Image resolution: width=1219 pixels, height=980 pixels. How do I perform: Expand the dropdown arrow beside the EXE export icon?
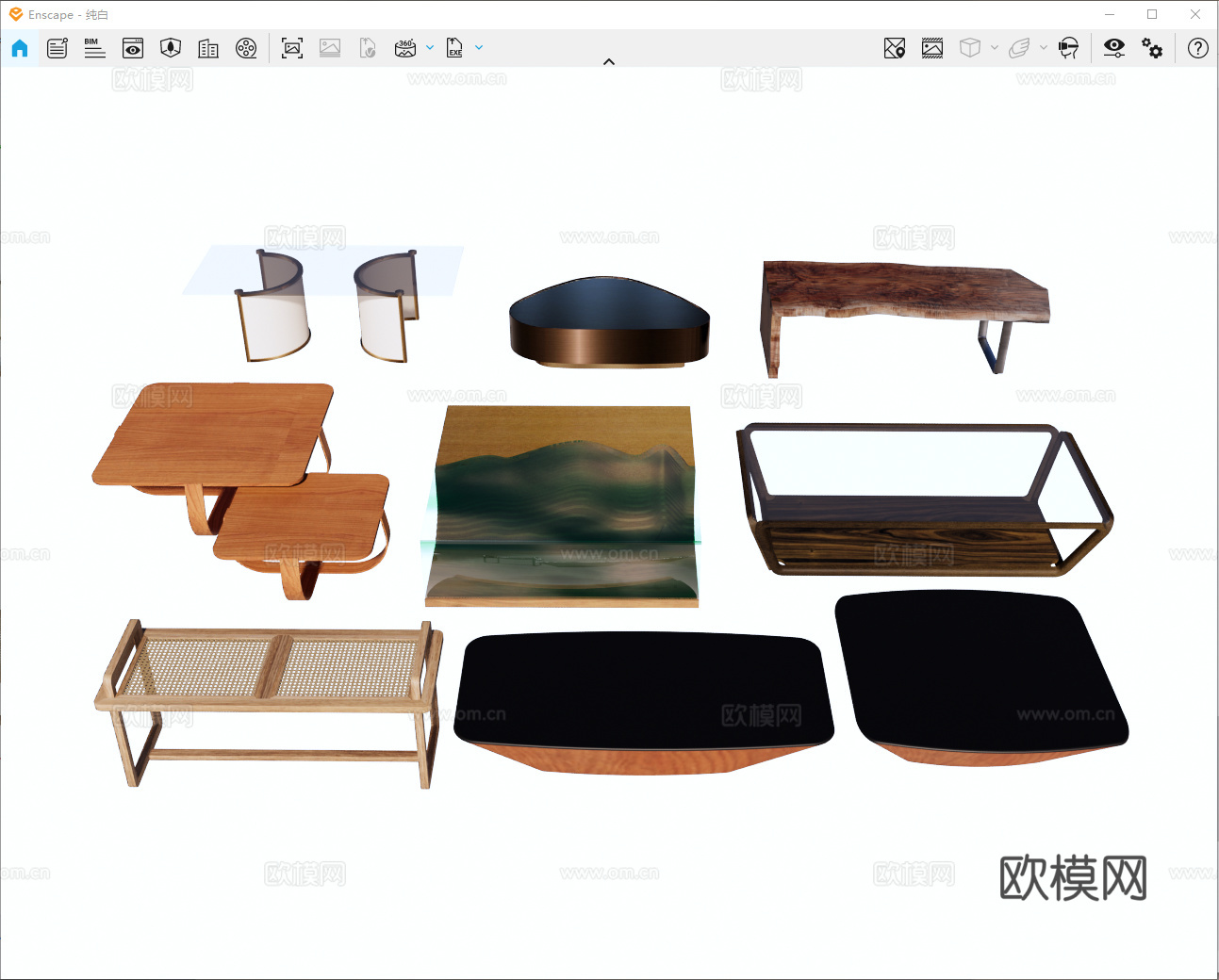tap(479, 48)
